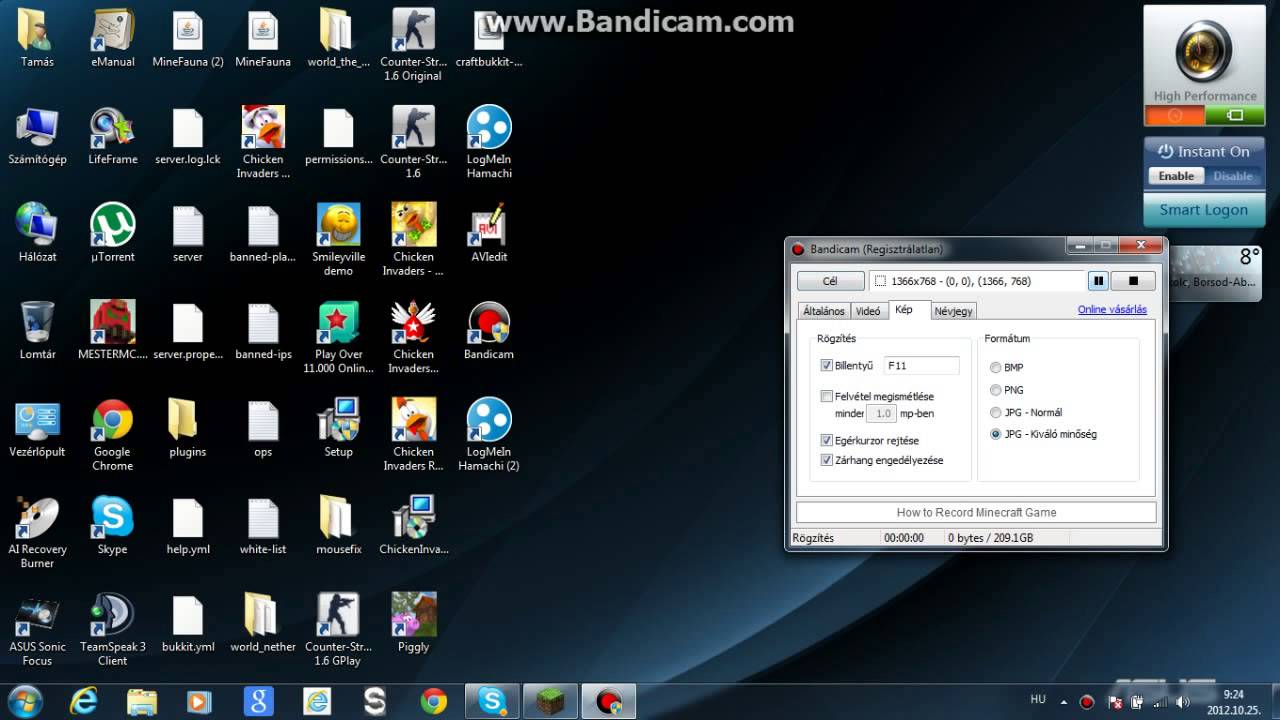
Task: Click the mp-ben interval value field
Action: pyautogui.click(x=882, y=413)
